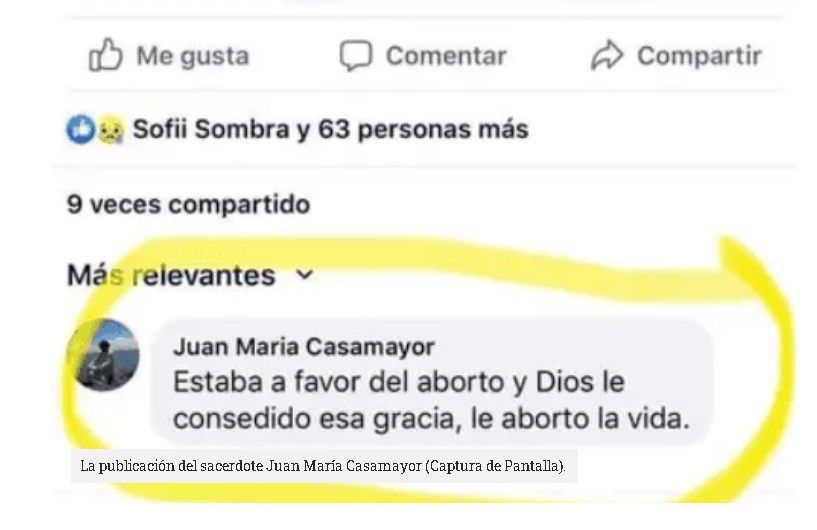Image resolution: width=817 pixels, height=530 pixels.
Task: Expand the Más relevantes chevron
Action: (x=304, y=275)
